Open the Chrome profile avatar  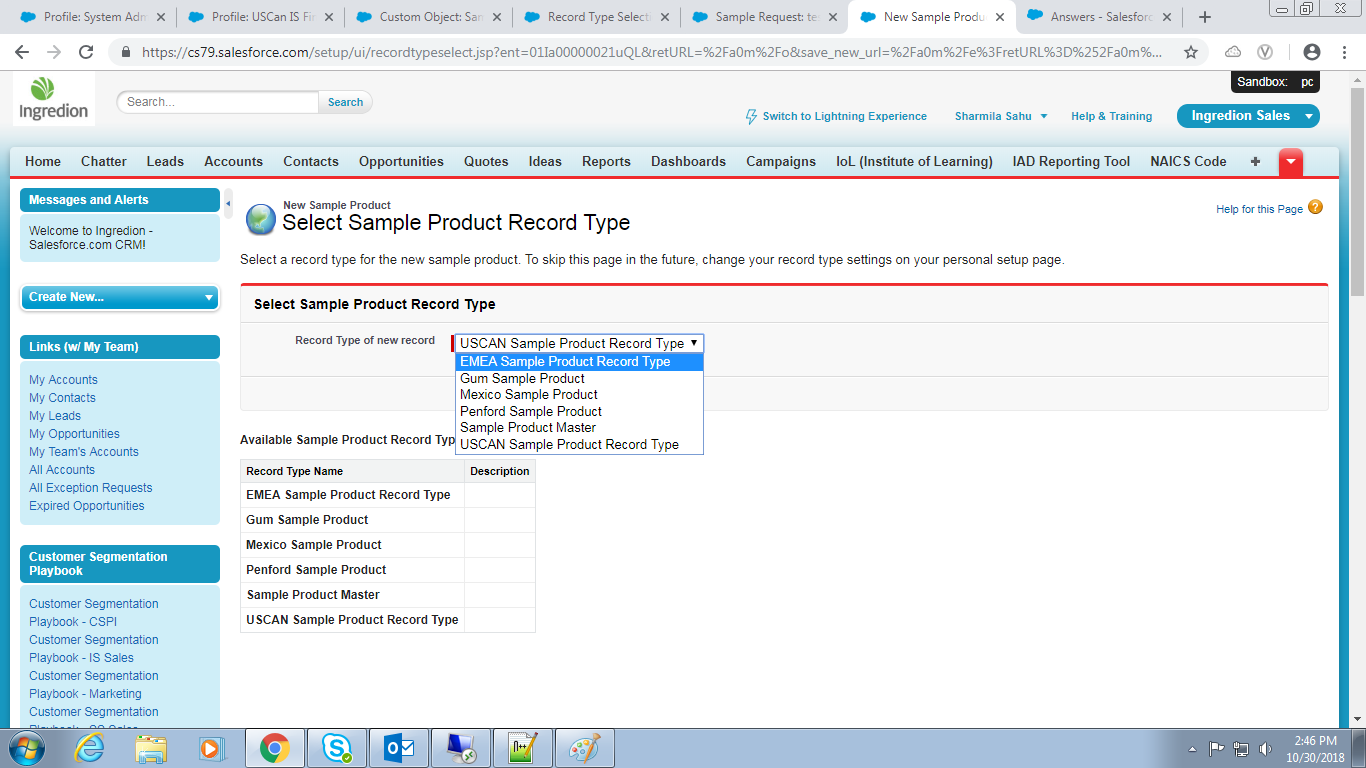(x=1312, y=52)
